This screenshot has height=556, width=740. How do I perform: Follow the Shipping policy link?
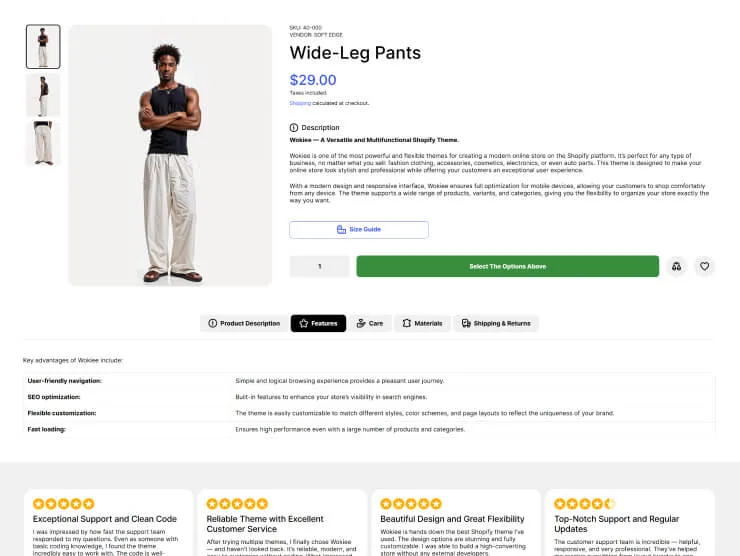click(300, 103)
